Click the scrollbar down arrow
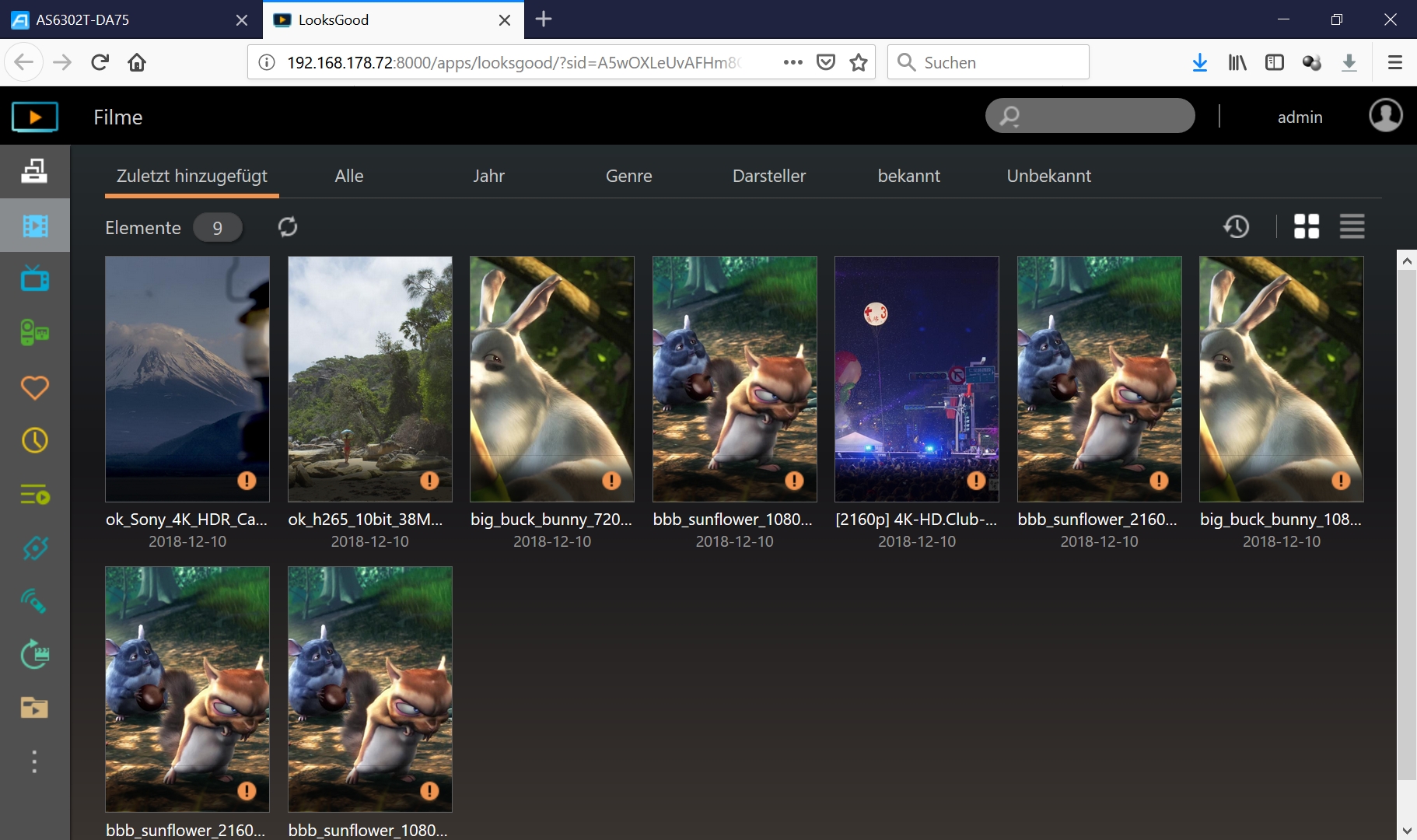The width and height of the screenshot is (1417, 840). [x=1407, y=831]
